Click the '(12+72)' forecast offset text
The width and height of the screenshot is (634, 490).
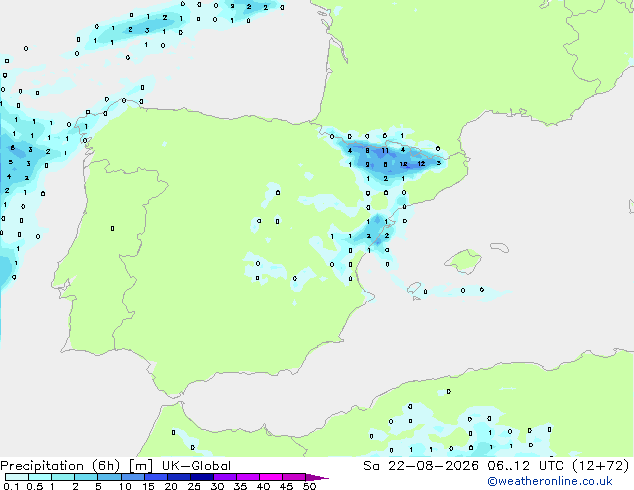coord(601,466)
